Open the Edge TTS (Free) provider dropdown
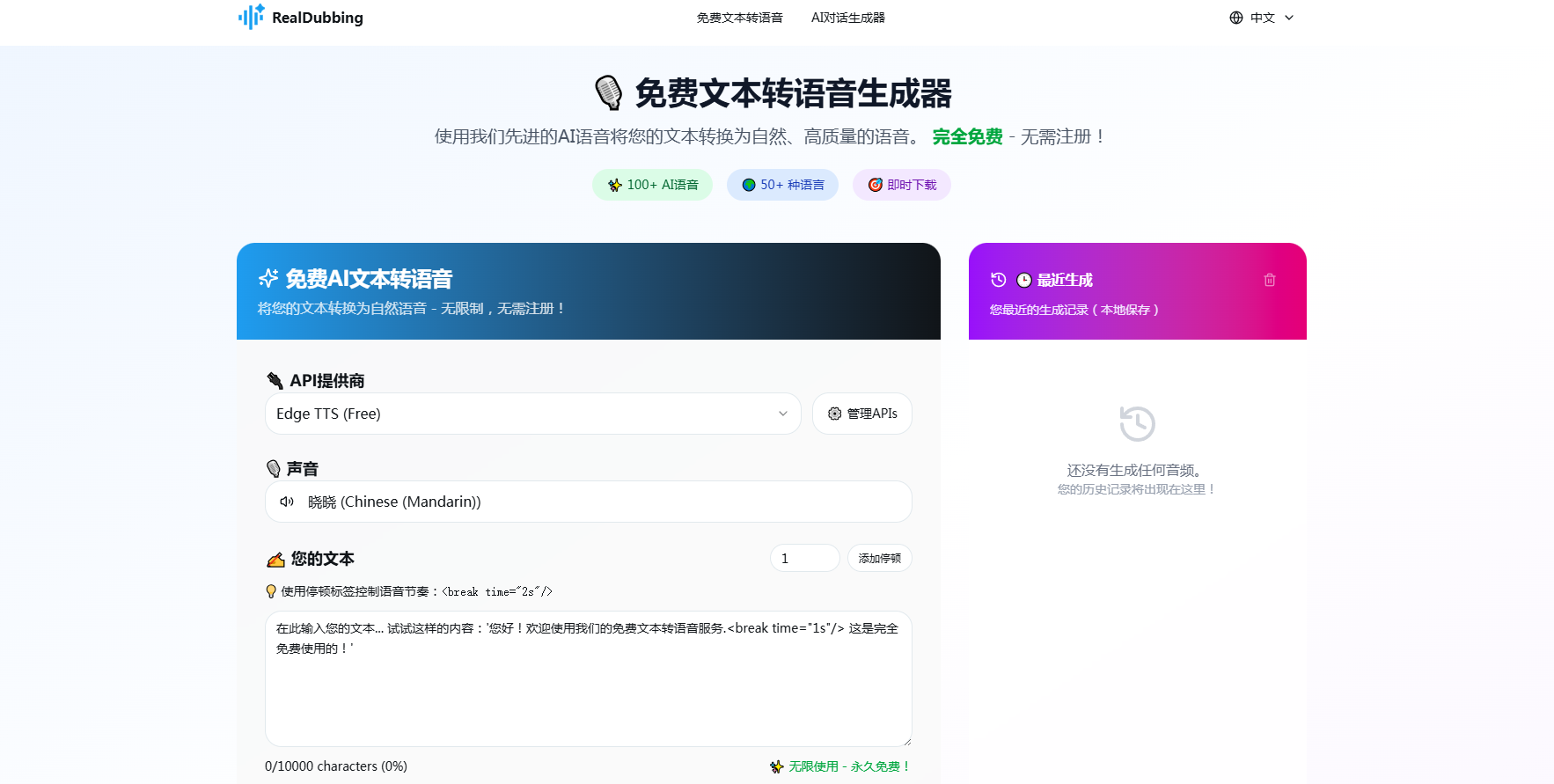Image resolution: width=1554 pixels, height=784 pixels. [532, 414]
